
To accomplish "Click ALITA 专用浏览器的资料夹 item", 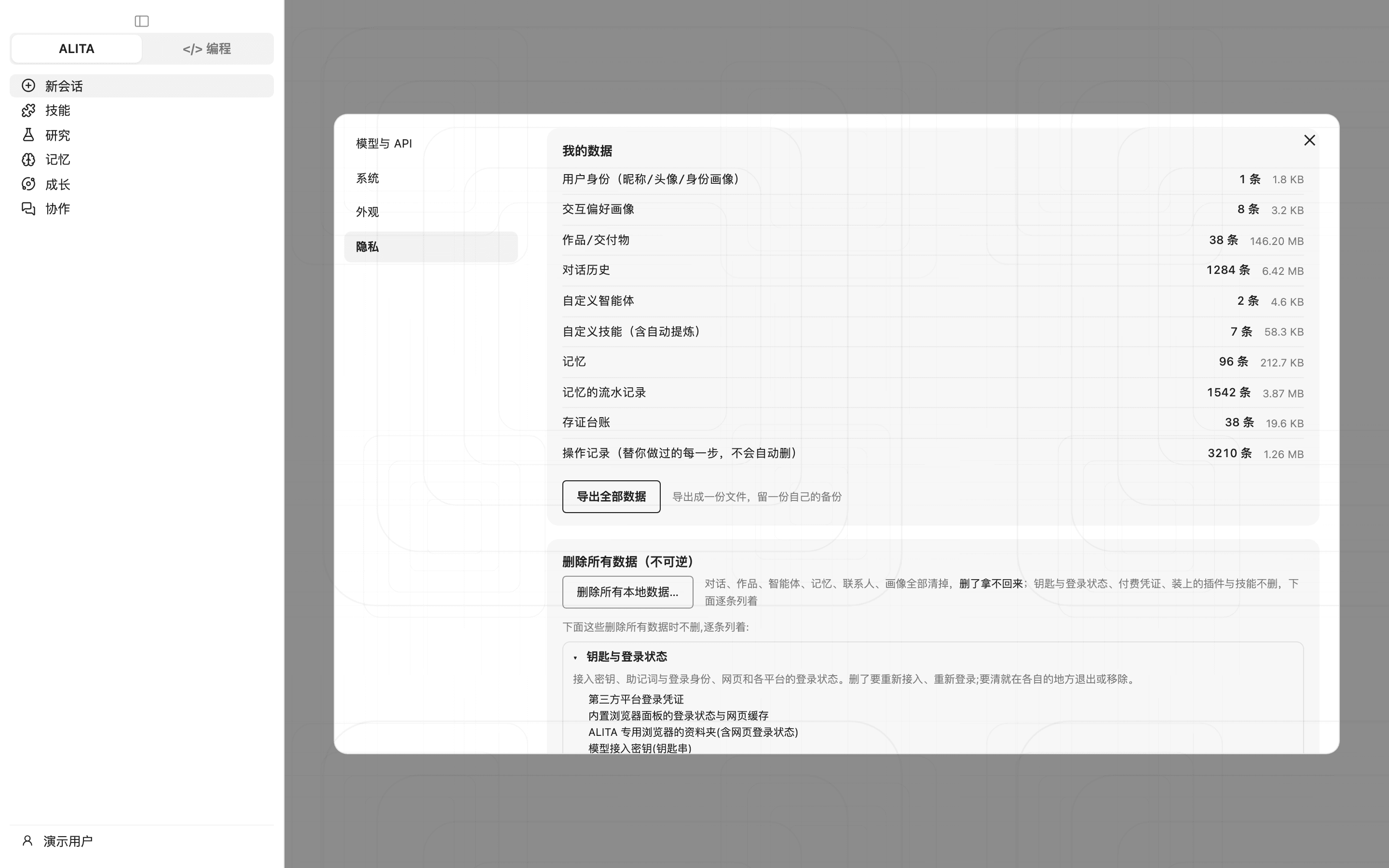I will click(694, 732).
